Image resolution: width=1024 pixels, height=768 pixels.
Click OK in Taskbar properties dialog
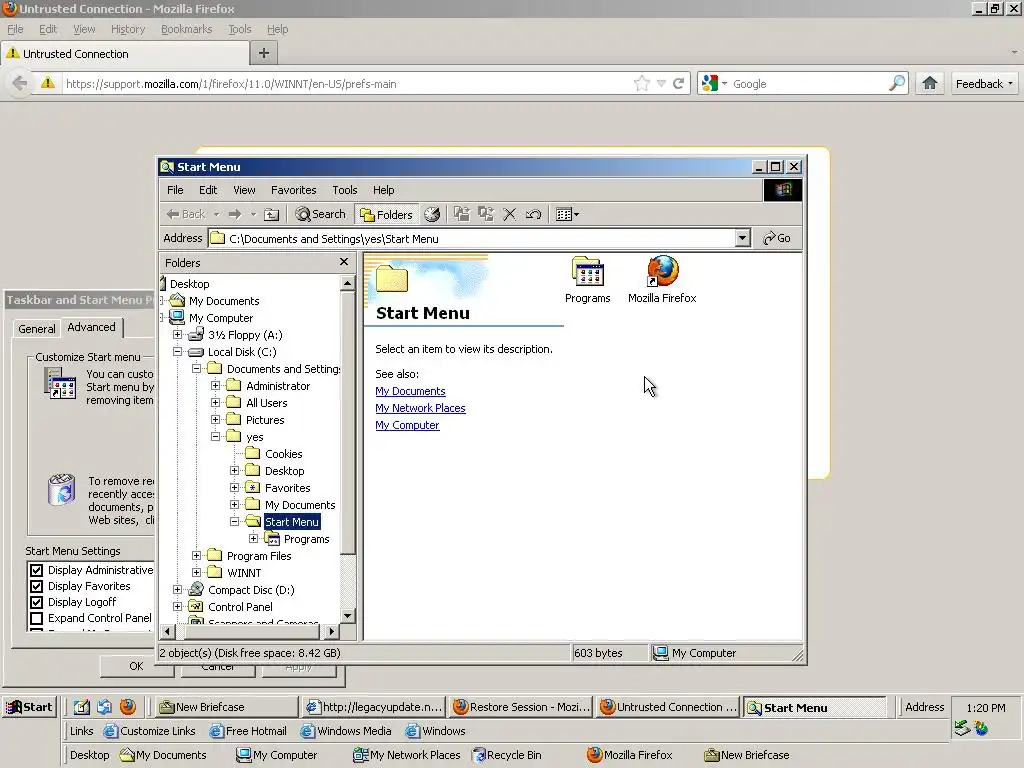click(x=136, y=666)
